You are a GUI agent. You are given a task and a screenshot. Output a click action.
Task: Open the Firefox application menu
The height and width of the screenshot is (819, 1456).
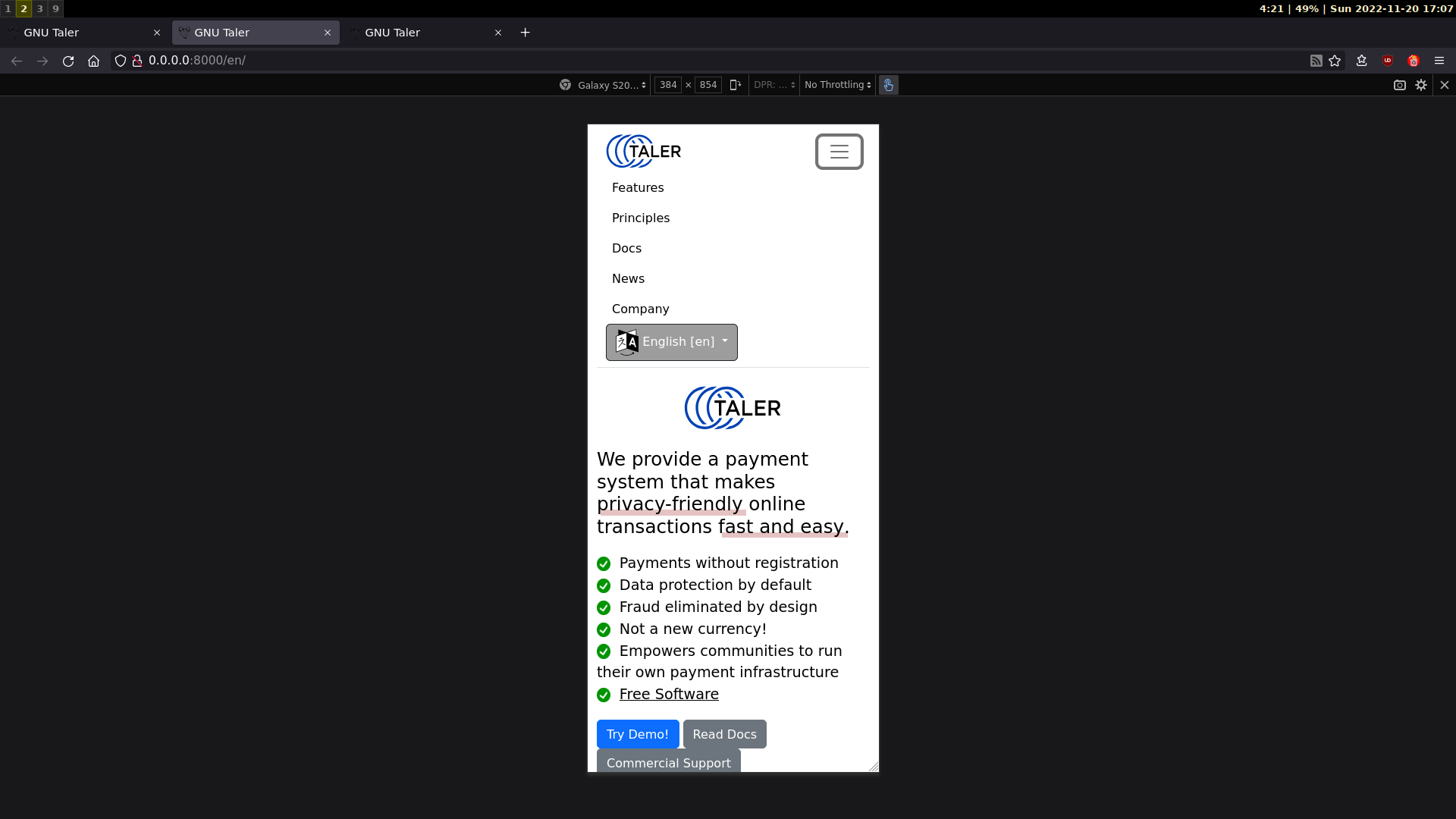1439,61
